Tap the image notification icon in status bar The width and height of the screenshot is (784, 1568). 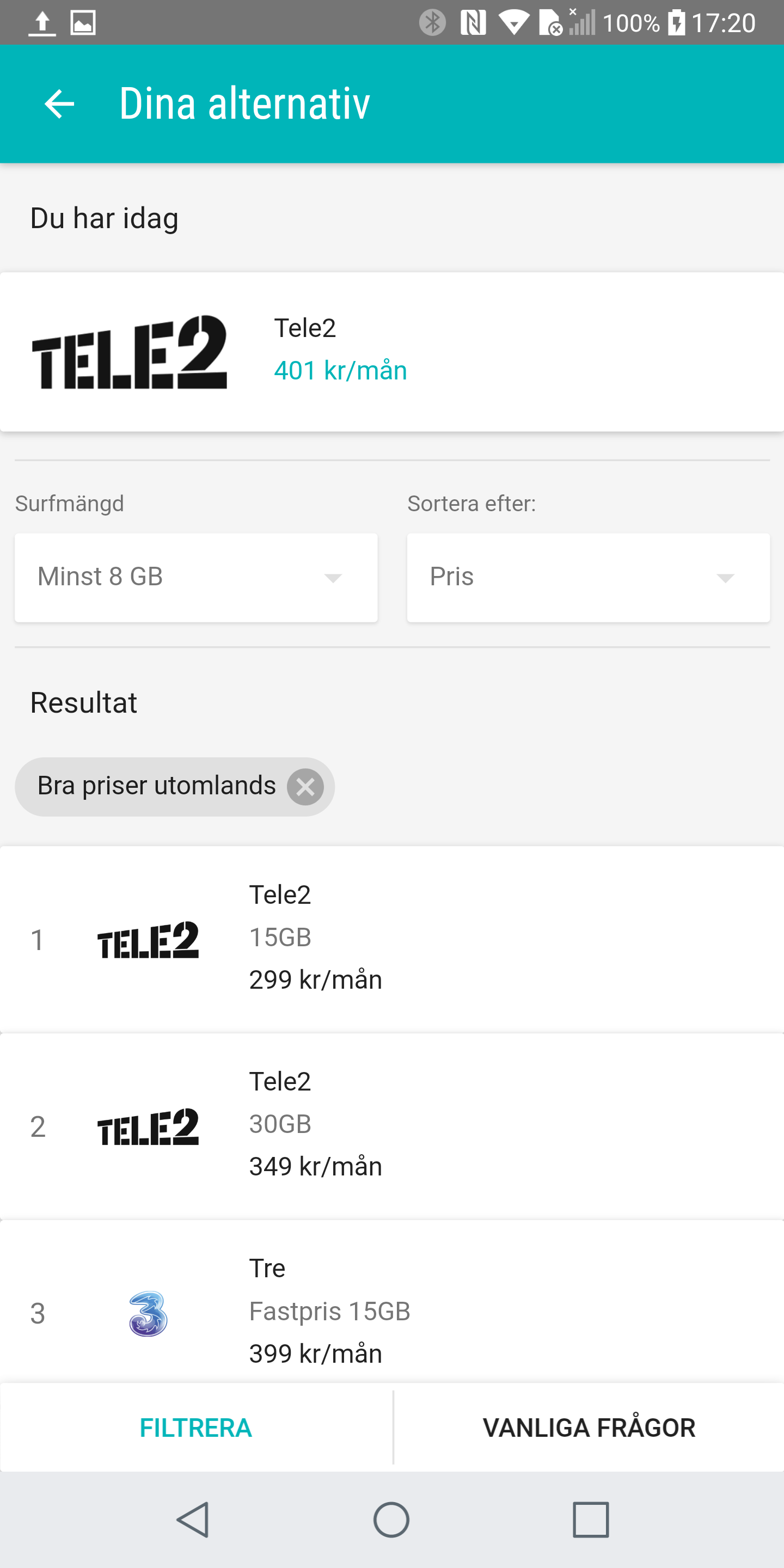coord(83,23)
